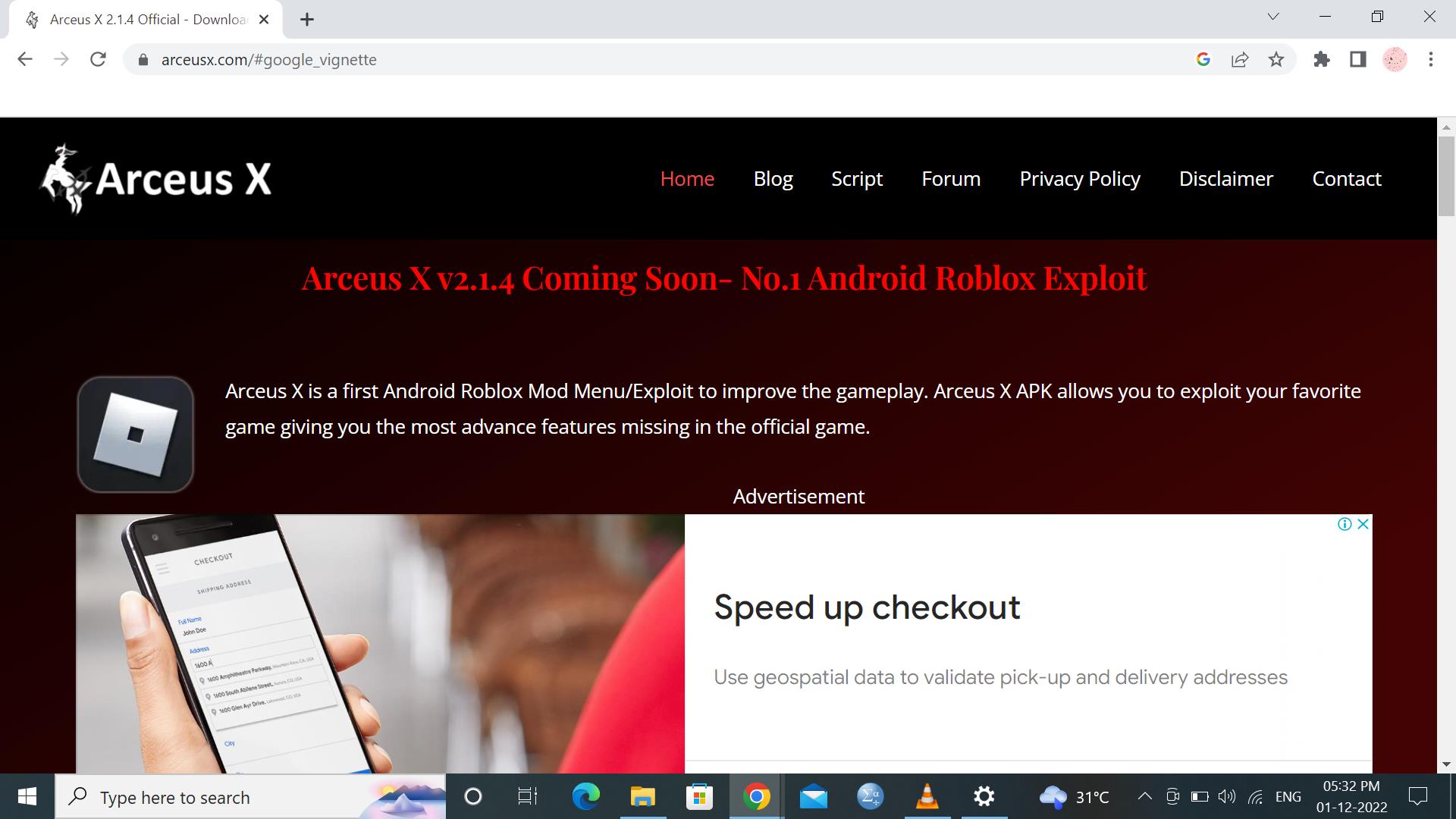This screenshot has width=1456, height=819.
Task: Open the notification center icon
Action: (x=1417, y=796)
